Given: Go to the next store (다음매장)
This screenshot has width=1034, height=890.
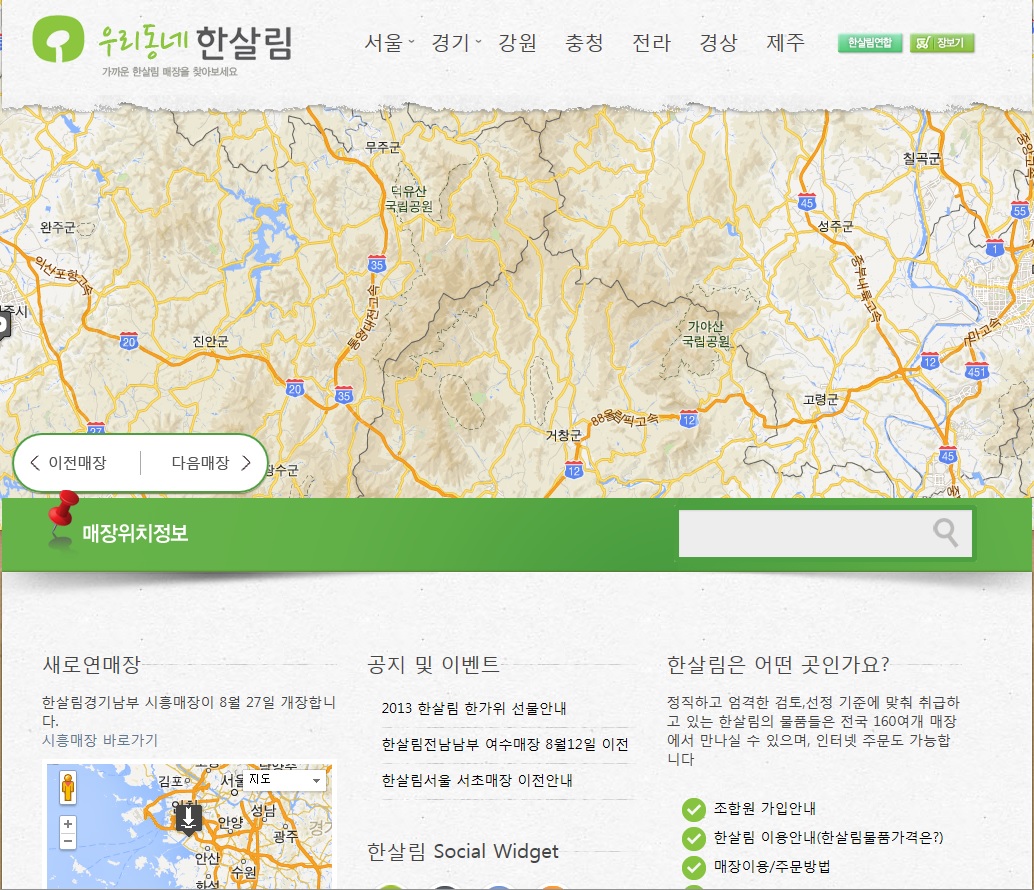Looking at the screenshot, I should coord(211,463).
